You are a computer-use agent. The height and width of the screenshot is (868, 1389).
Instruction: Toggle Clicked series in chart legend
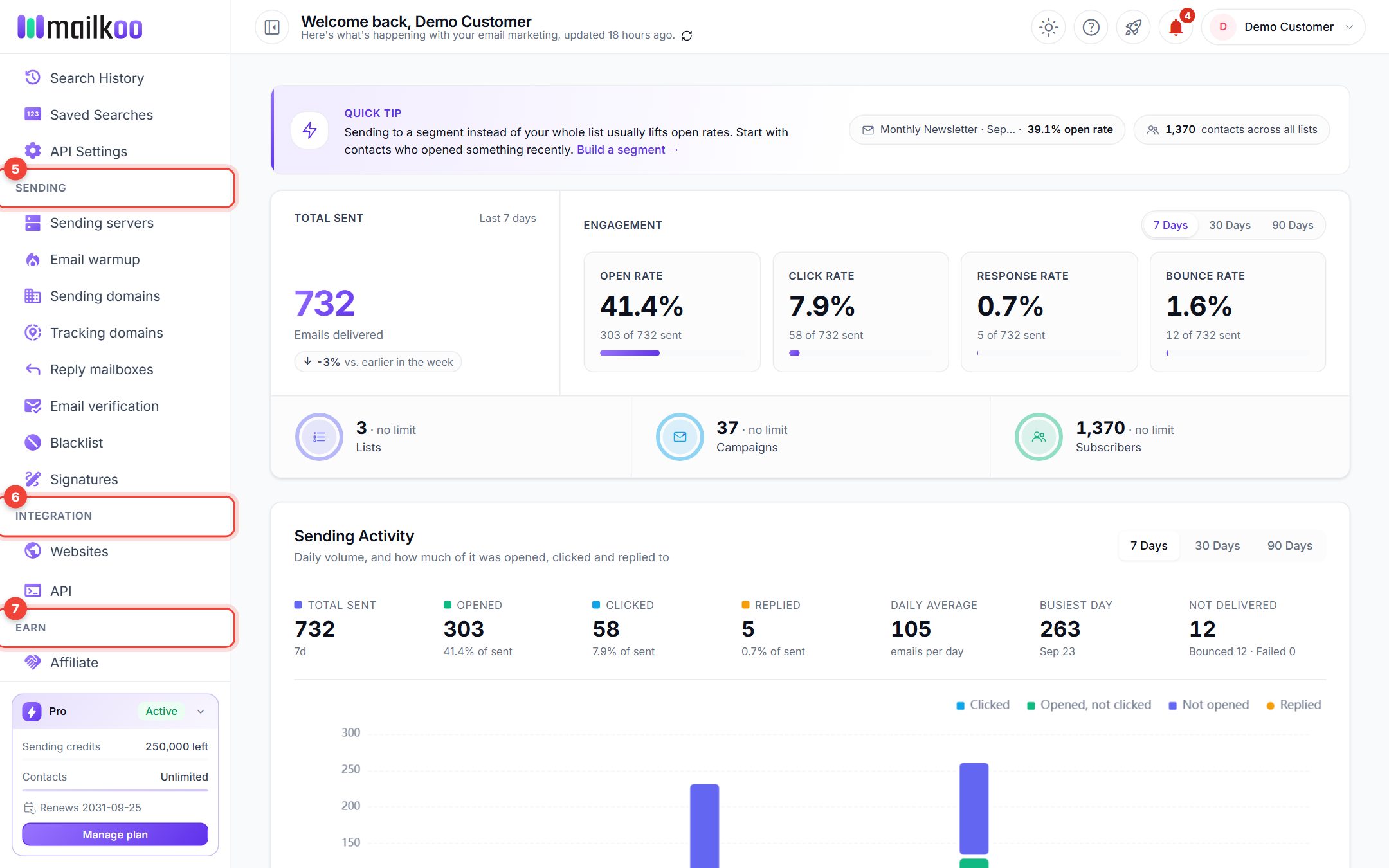click(983, 705)
